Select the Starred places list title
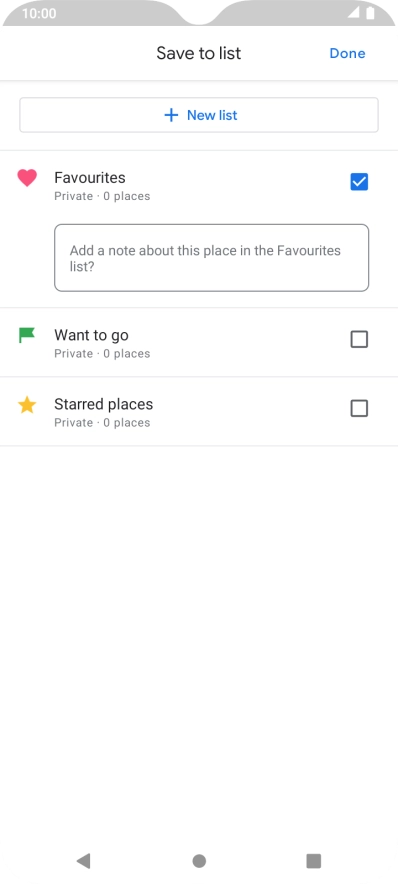Image resolution: width=398 pixels, height=884 pixels. [x=104, y=404]
